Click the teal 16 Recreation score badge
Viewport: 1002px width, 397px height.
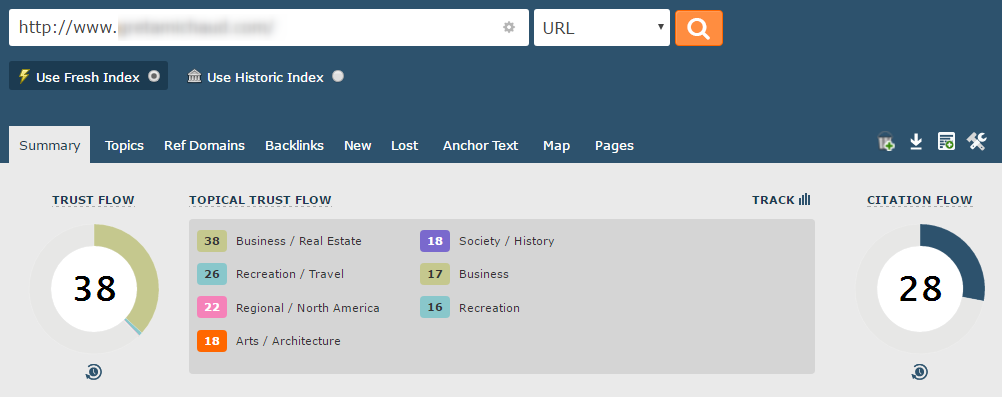click(x=435, y=307)
